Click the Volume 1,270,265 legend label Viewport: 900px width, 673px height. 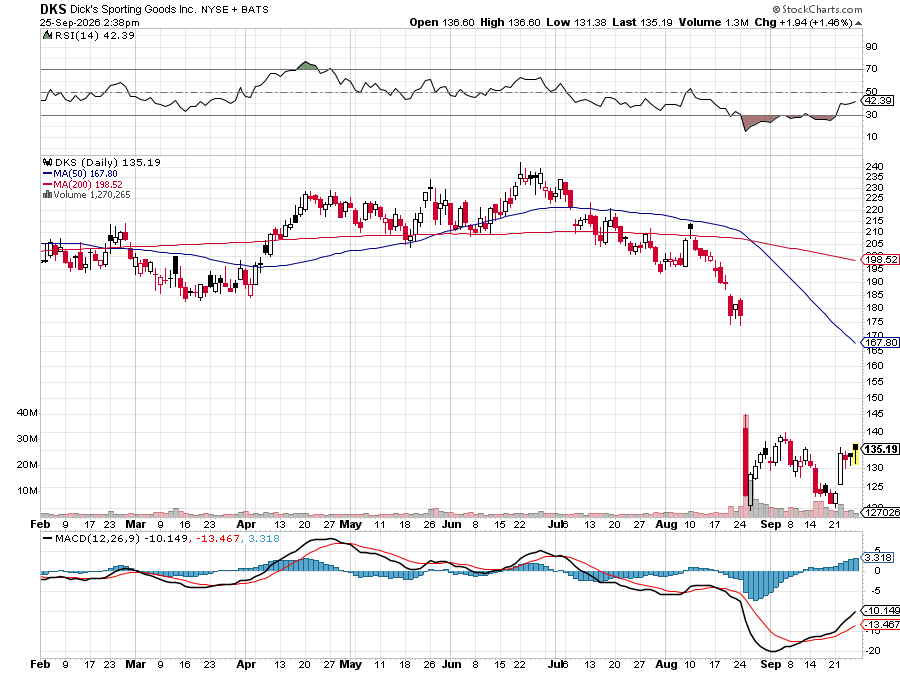pos(92,195)
